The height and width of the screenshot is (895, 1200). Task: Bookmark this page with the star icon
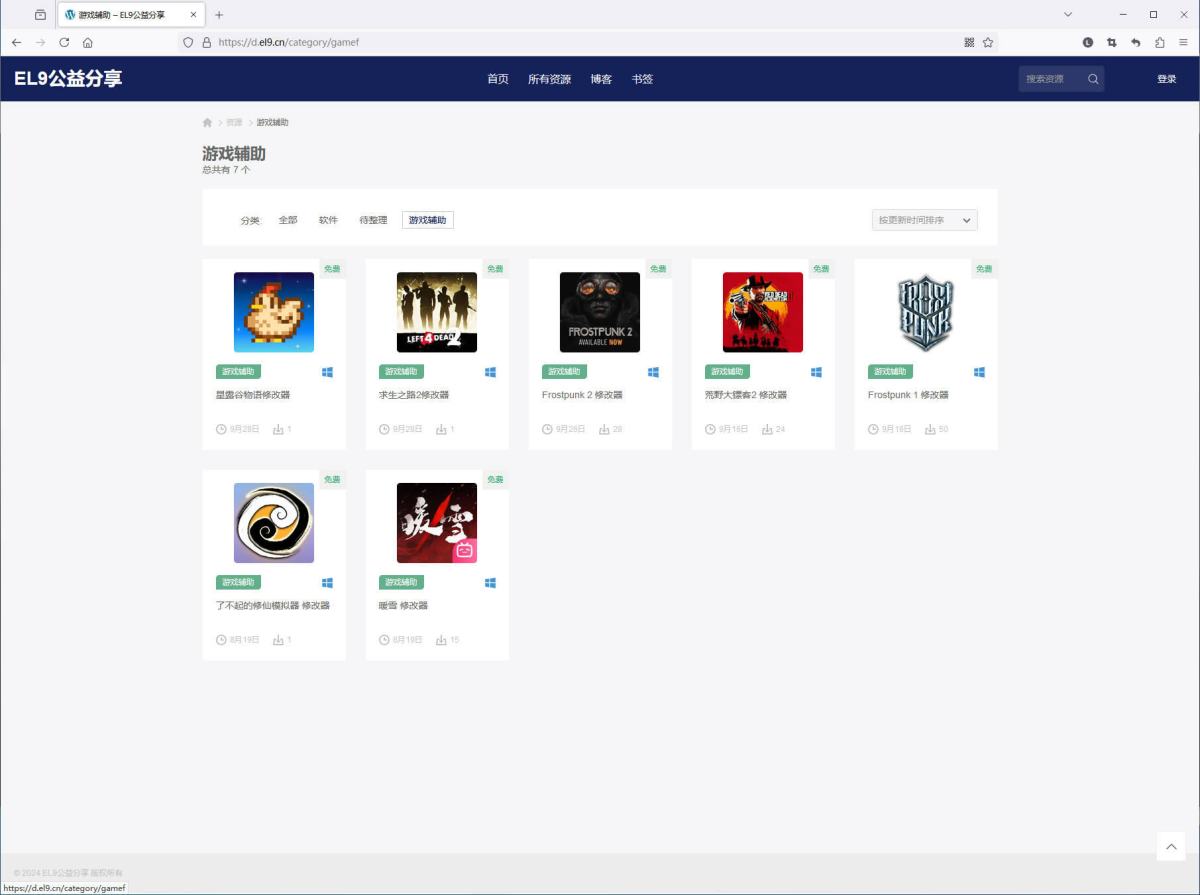point(988,43)
